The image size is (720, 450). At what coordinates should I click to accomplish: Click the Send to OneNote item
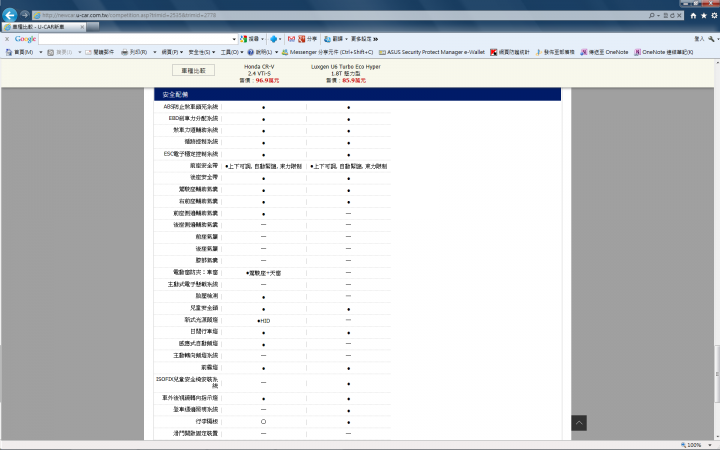pyautogui.click(x=604, y=52)
